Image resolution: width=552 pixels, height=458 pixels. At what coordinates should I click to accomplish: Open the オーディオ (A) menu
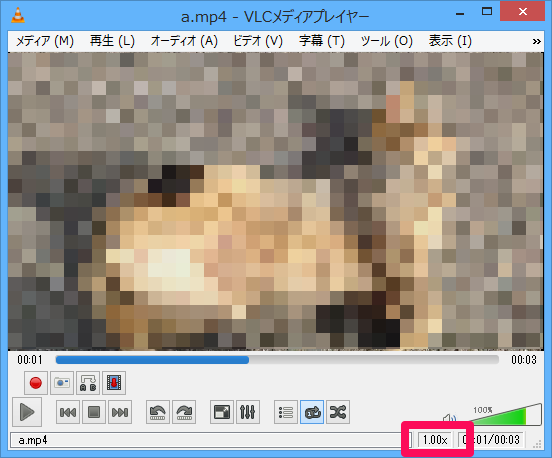184,41
